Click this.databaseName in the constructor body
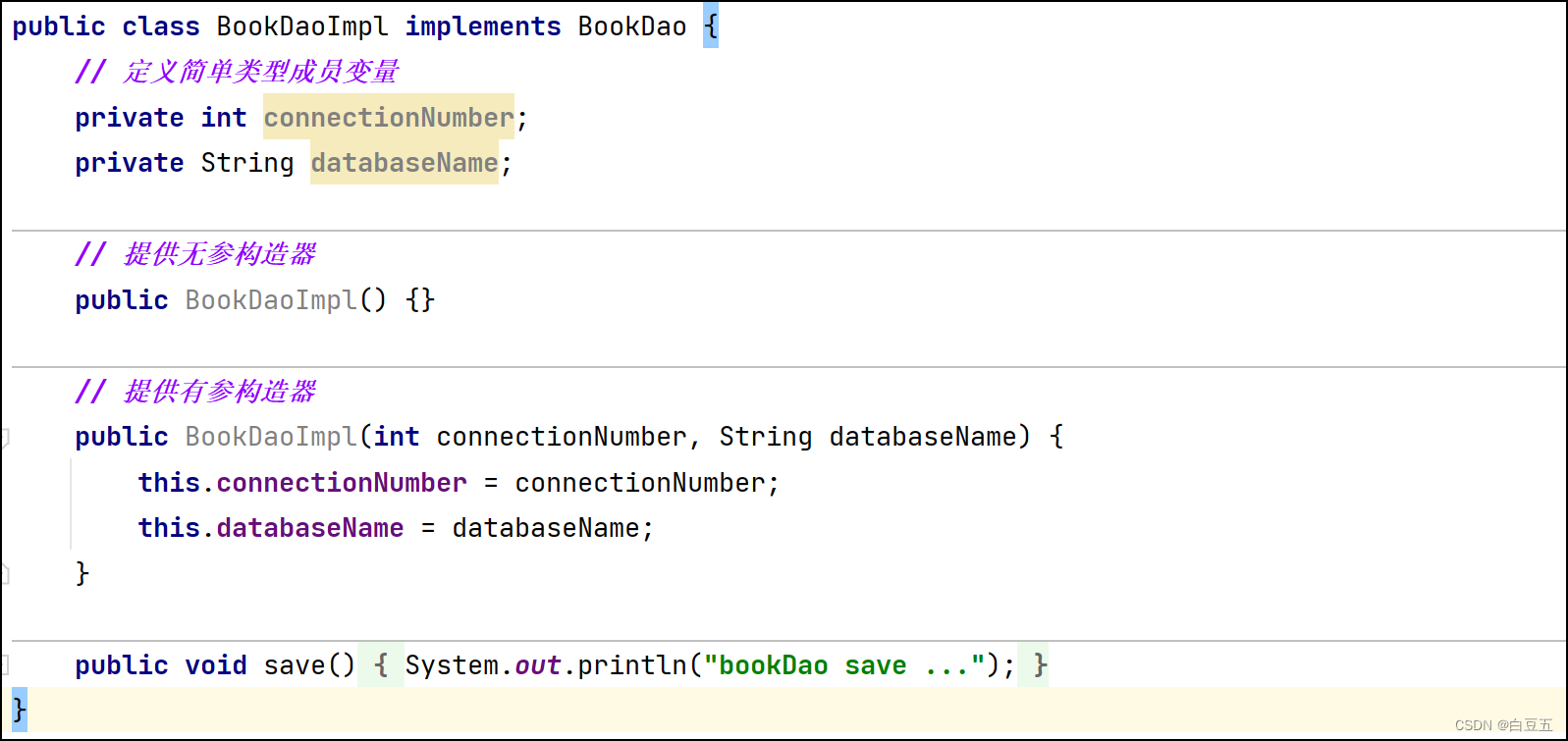1568x741 pixels. [309, 528]
